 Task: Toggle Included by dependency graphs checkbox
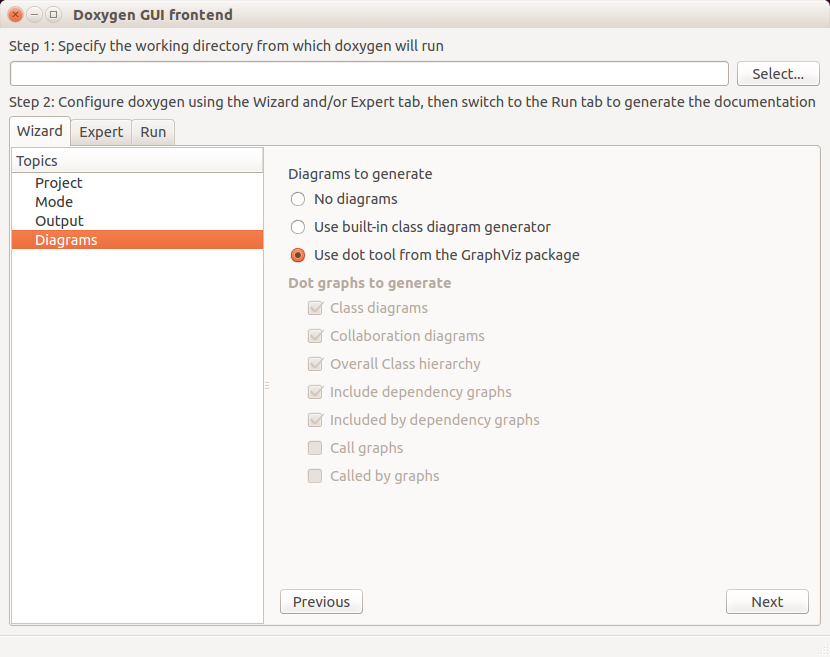(315, 420)
